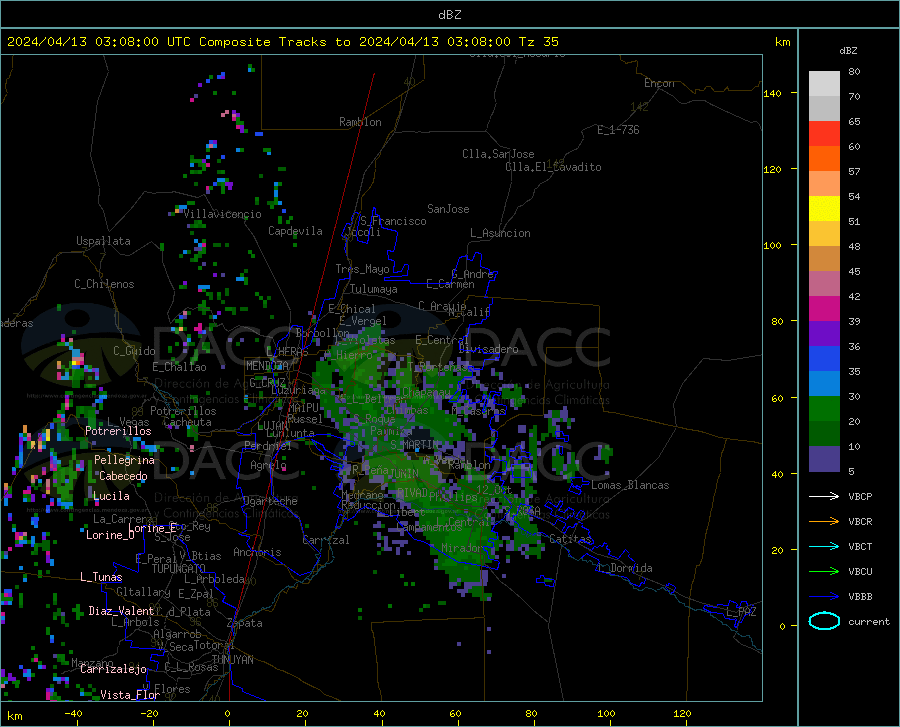Click the Anchoris place label
Image resolution: width=900 pixels, height=727 pixels.
(257, 552)
